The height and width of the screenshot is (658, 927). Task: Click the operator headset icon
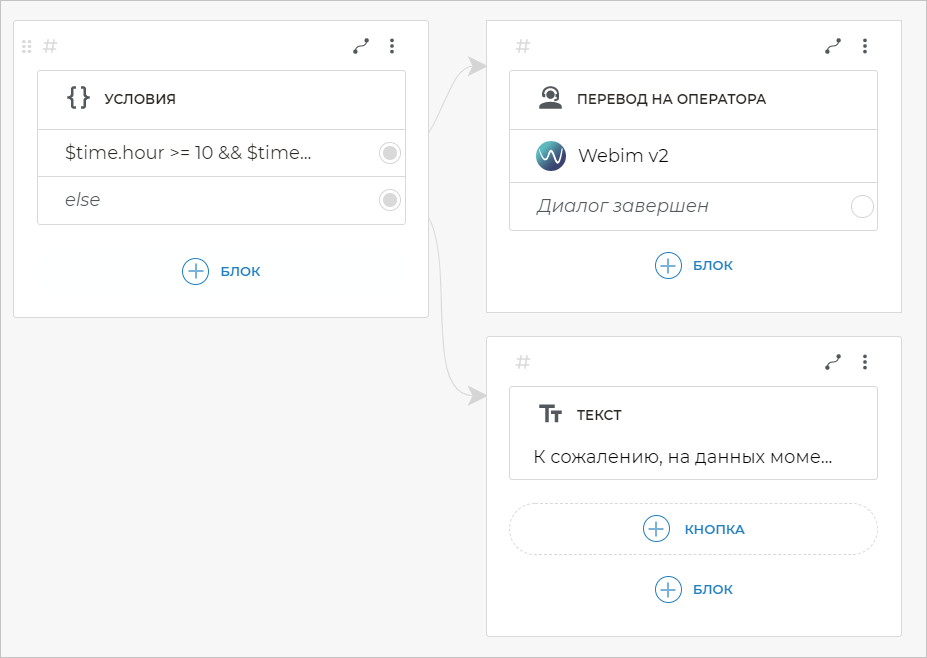click(550, 98)
